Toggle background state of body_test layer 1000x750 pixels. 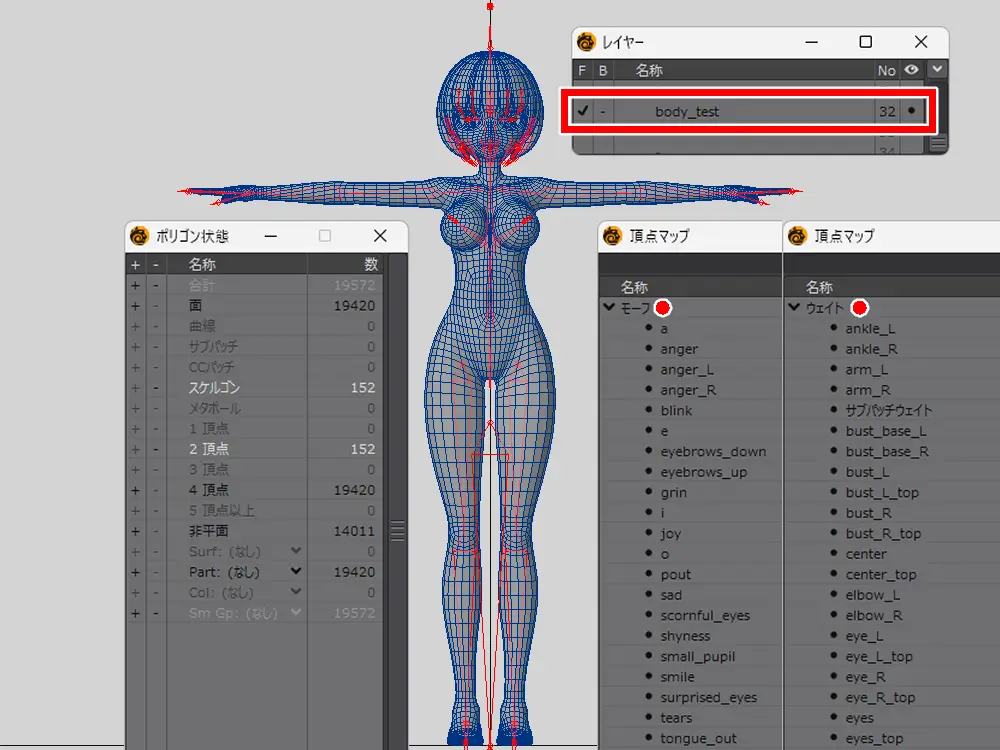coord(602,111)
